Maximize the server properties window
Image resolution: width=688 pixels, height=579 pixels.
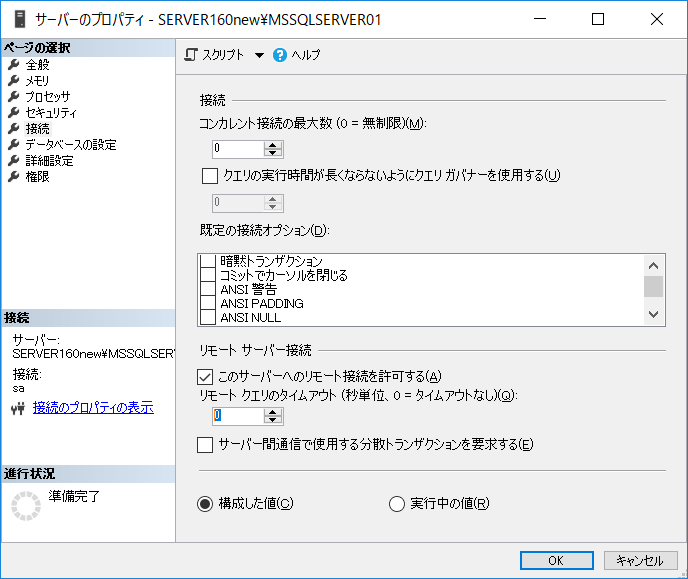[598, 19]
